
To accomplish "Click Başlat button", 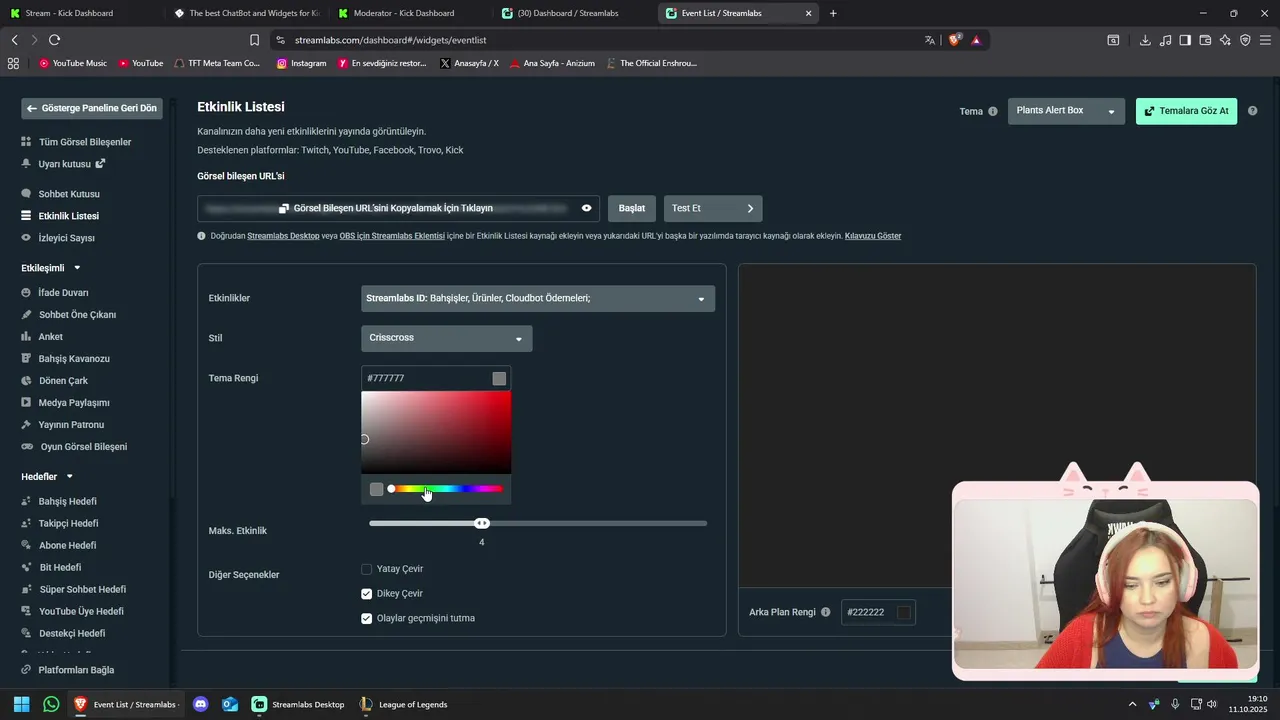I will [632, 208].
